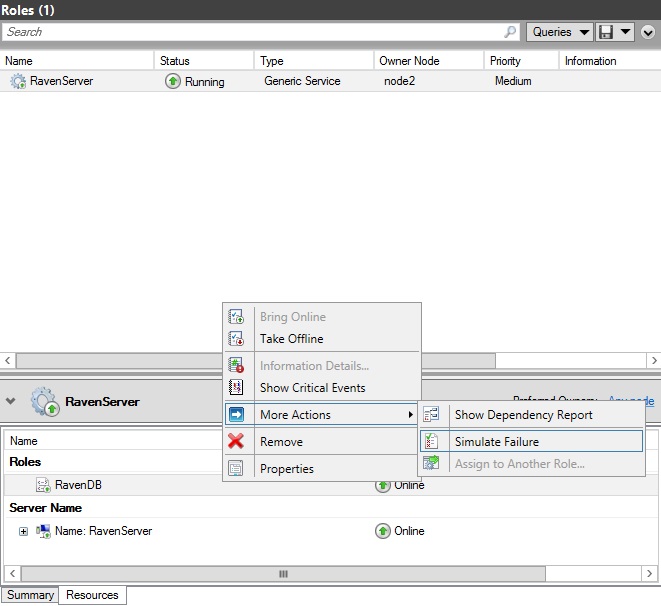661x606 pixels.
Task: Click the large RavenServer gear icon in details pane
Action: tap(44, 401)
